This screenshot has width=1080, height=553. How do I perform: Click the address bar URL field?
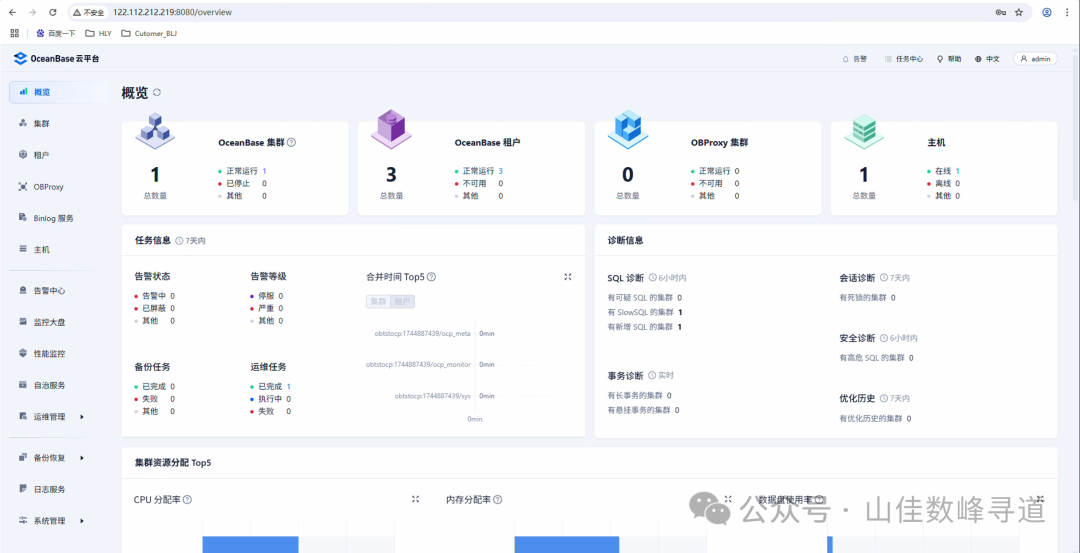tap(551, 12)
